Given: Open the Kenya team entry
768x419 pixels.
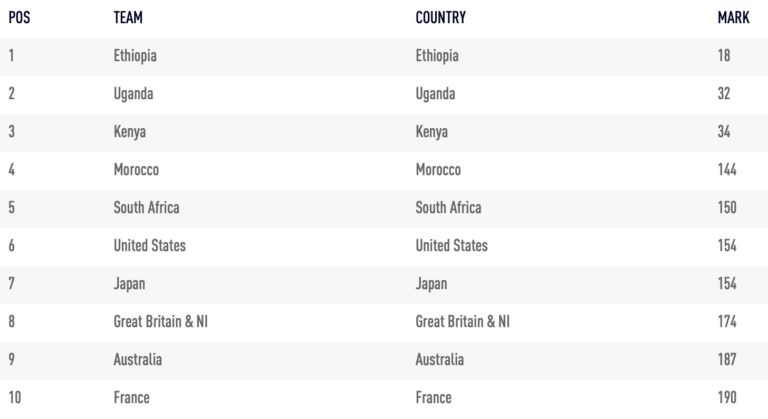Looking at the screenshot, I should [130, 132].
